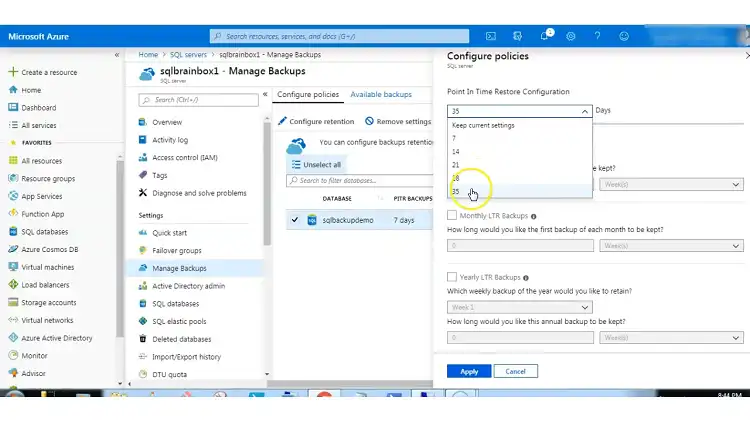
Task: Click Unselect all button
Action: click(316, 165)
